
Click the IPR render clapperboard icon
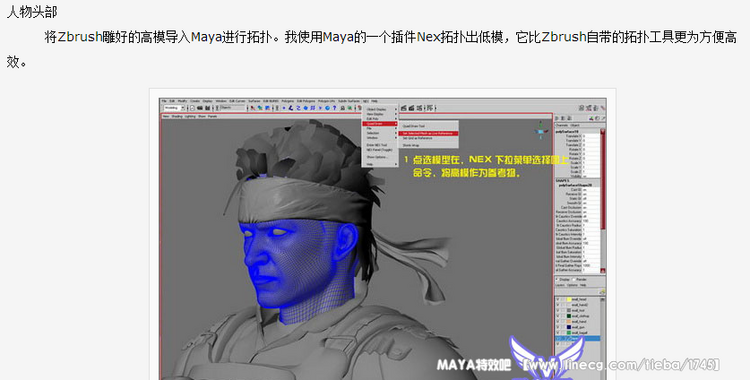pos(411,108)
